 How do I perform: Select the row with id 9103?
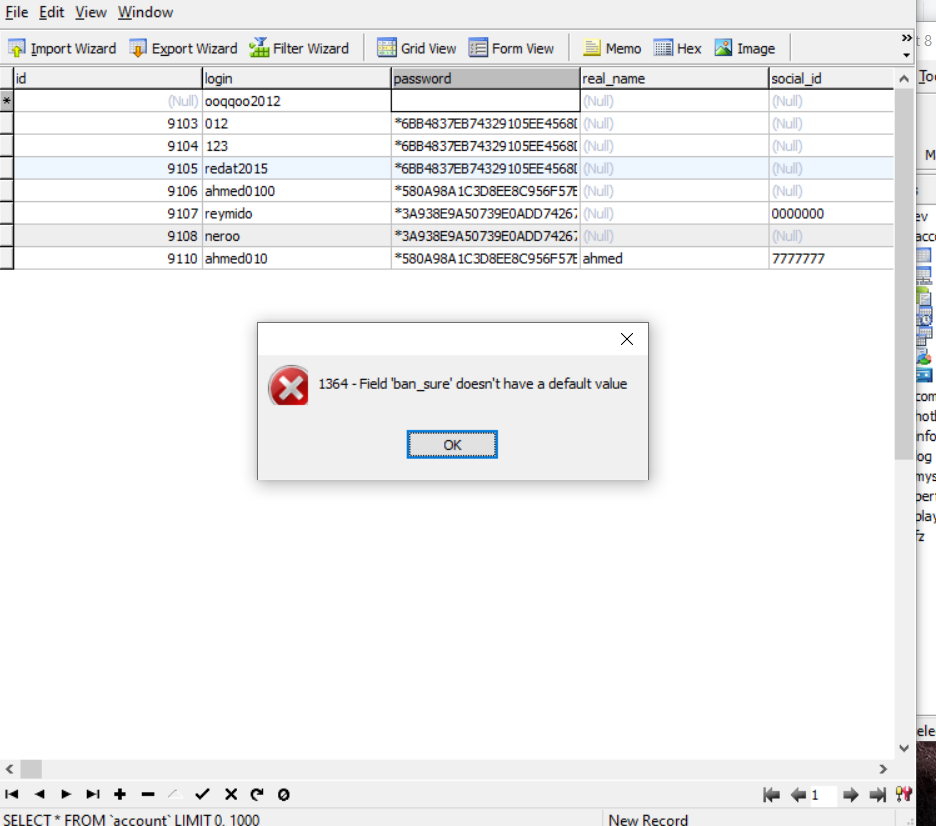(454, 124)
